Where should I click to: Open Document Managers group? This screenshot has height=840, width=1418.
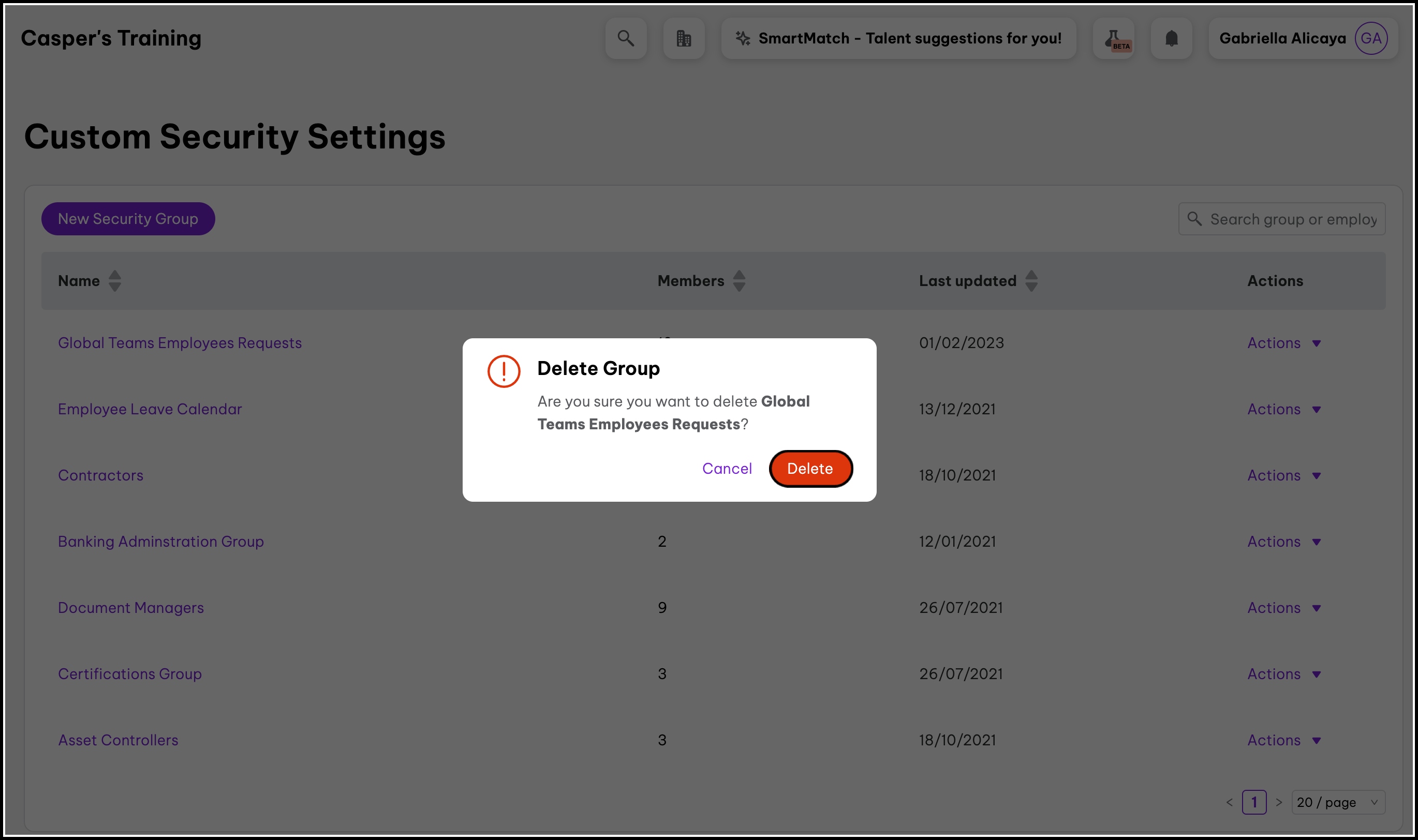[x=131, y=608]
